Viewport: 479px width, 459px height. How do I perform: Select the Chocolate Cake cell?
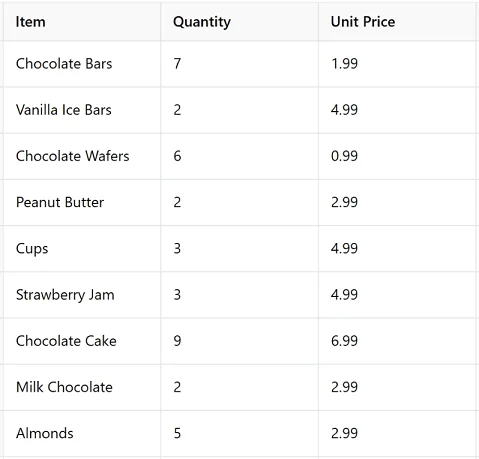click(x=82, y=341)
